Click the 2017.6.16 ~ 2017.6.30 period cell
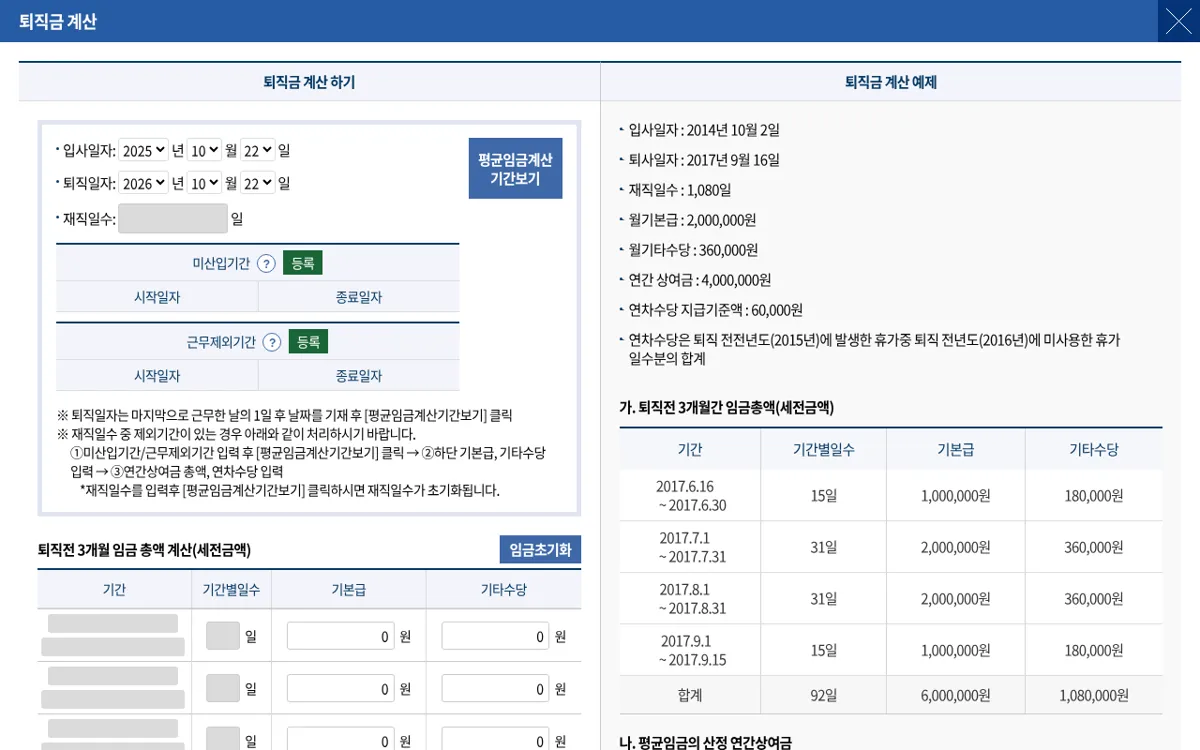This screenshot has width=1200, height=750. tap(690, 495)
